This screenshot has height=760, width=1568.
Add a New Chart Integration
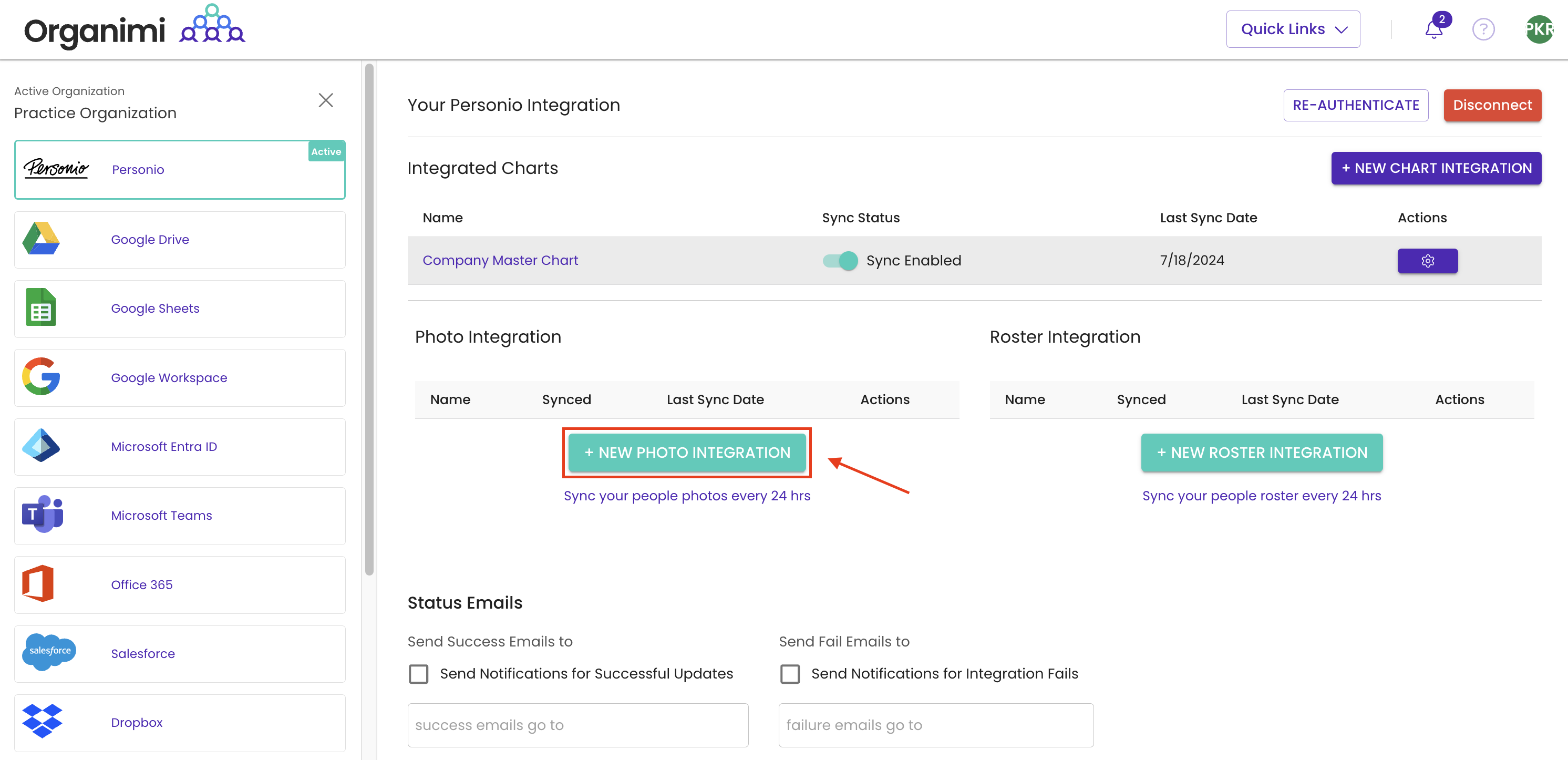(x=1436, y=168)
